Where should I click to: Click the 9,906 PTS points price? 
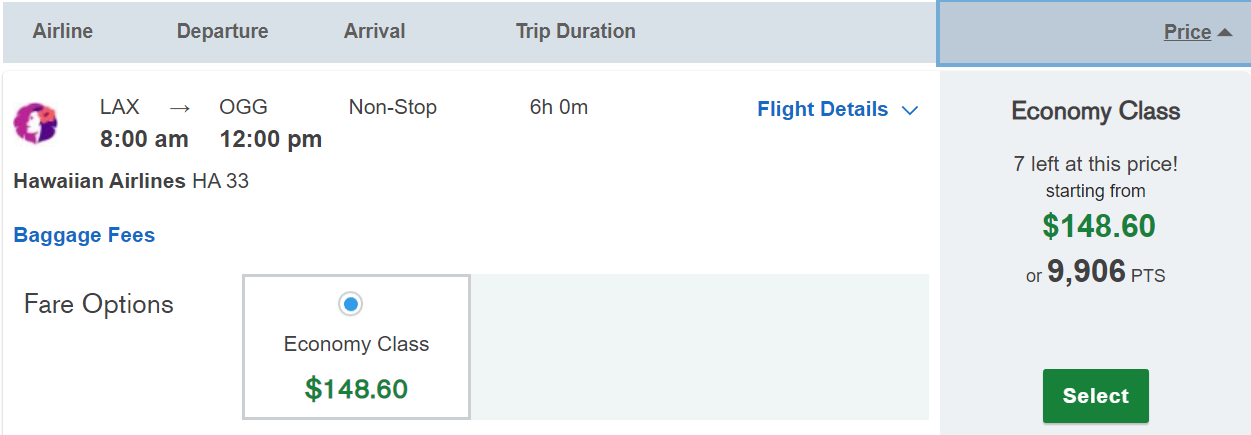click(1105, 272)
